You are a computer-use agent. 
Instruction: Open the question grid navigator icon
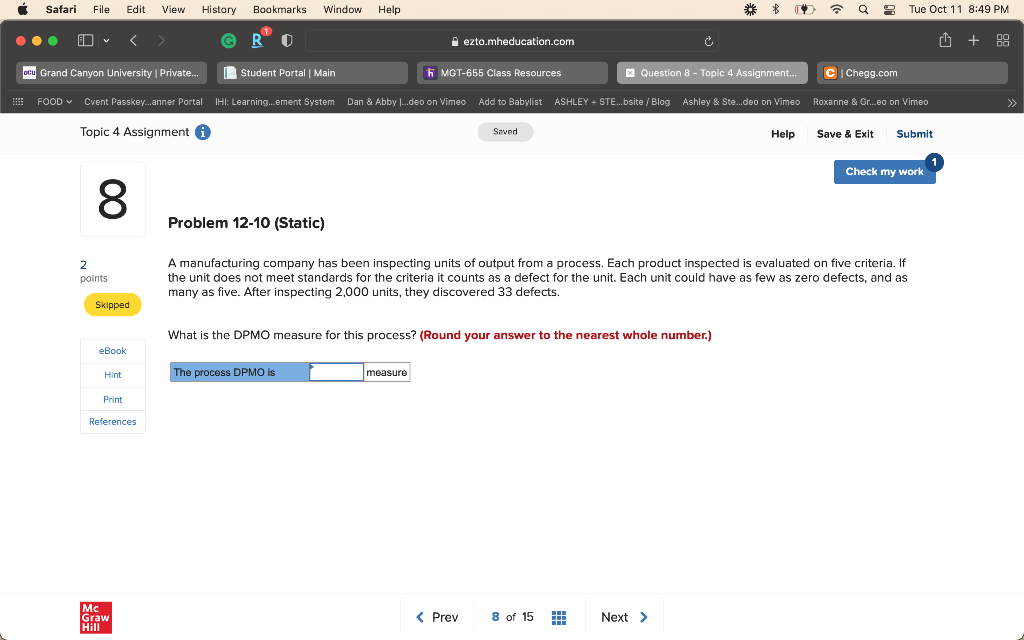coord(558,618)
